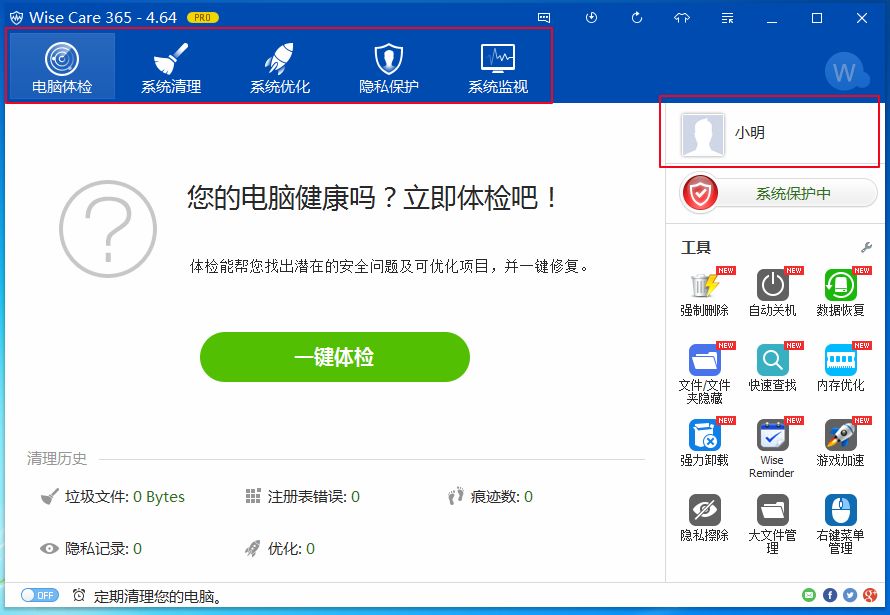Open the 大文件管理 (Large File Manager) tool
Viewport: 890px width, 615px height.
click(773, 515)
